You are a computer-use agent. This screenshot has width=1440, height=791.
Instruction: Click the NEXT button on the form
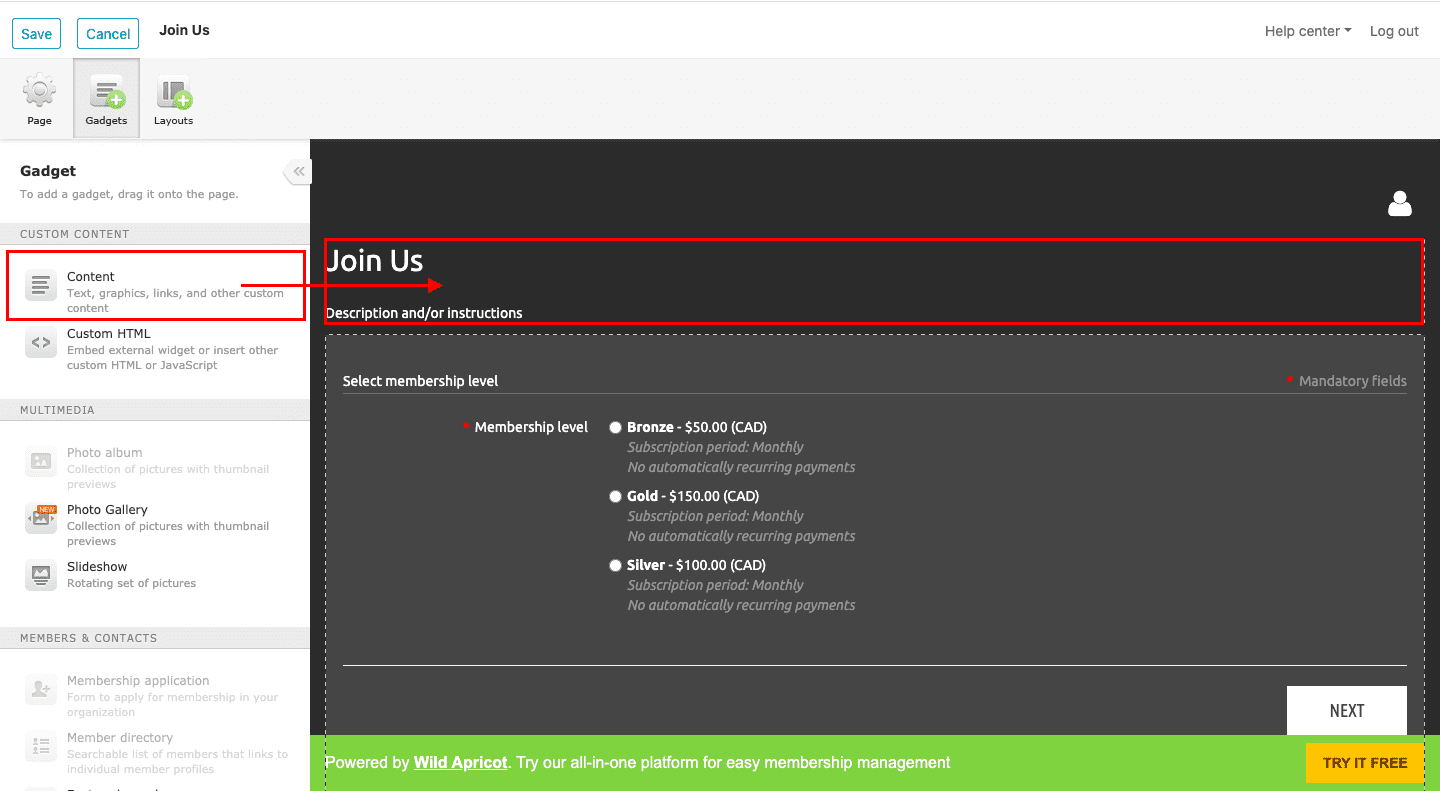pyautogui.click(x=1346, y=710)
